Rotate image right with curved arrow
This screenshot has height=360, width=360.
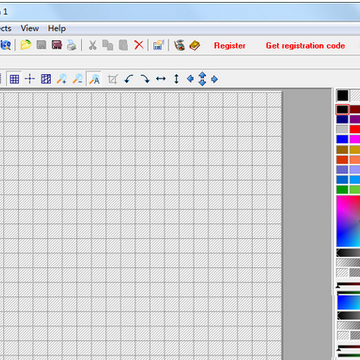tap(145, 79)
